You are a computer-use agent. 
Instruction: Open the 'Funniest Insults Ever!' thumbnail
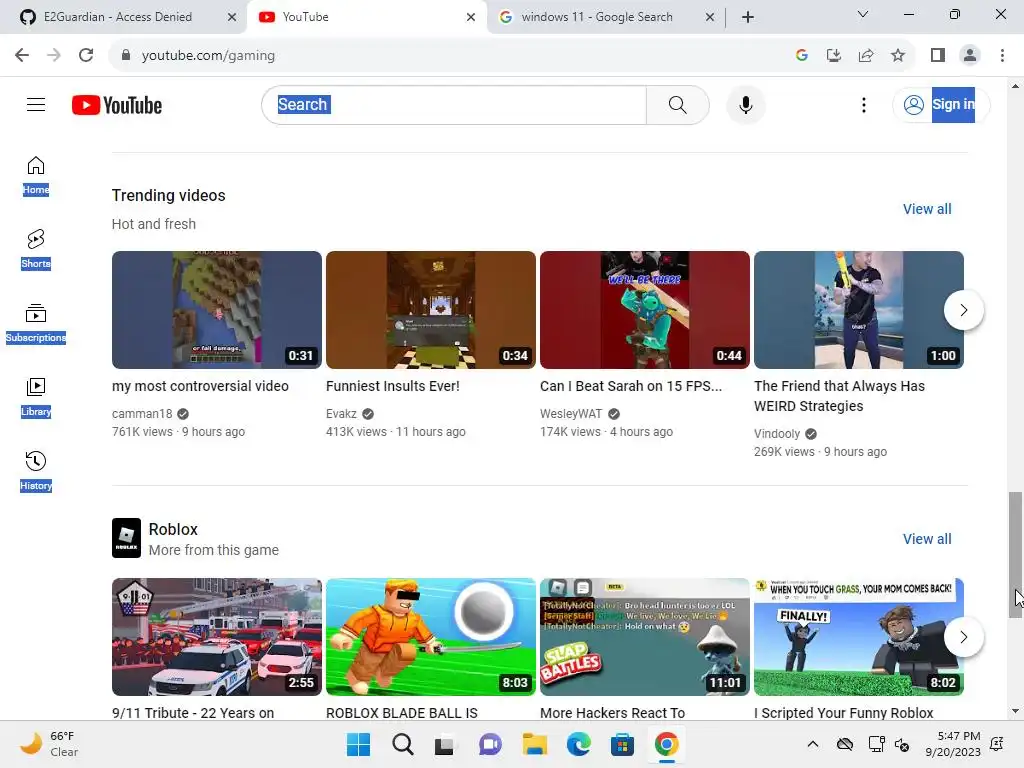tap(430, 310)
